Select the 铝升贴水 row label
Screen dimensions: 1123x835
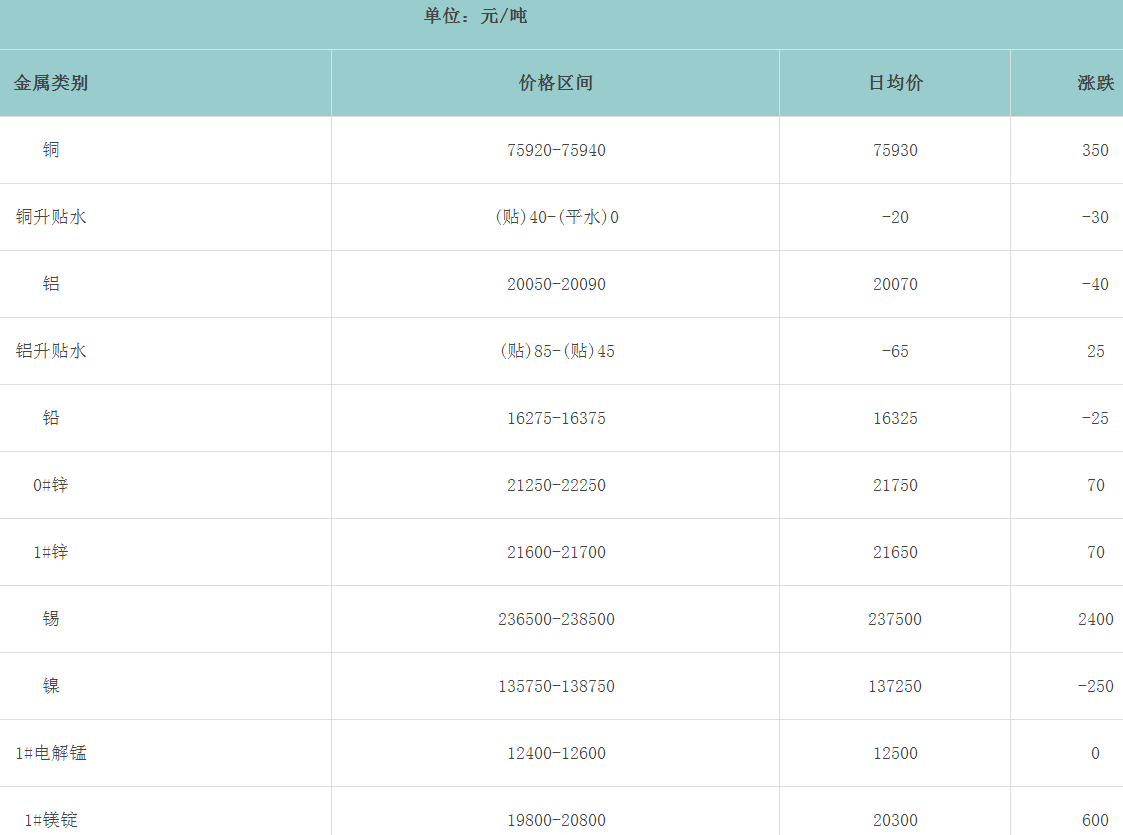[51, 351]
